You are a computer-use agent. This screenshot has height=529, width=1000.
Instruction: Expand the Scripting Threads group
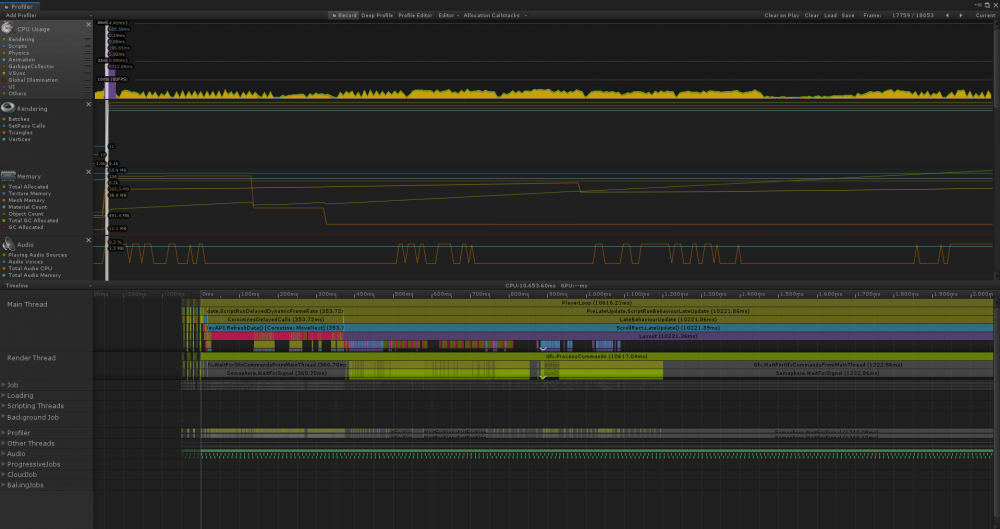(x=35, y=406)
